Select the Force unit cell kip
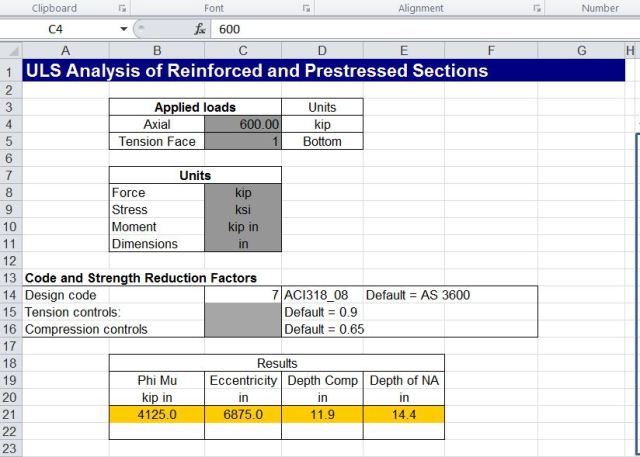 (x=242, y=192)
